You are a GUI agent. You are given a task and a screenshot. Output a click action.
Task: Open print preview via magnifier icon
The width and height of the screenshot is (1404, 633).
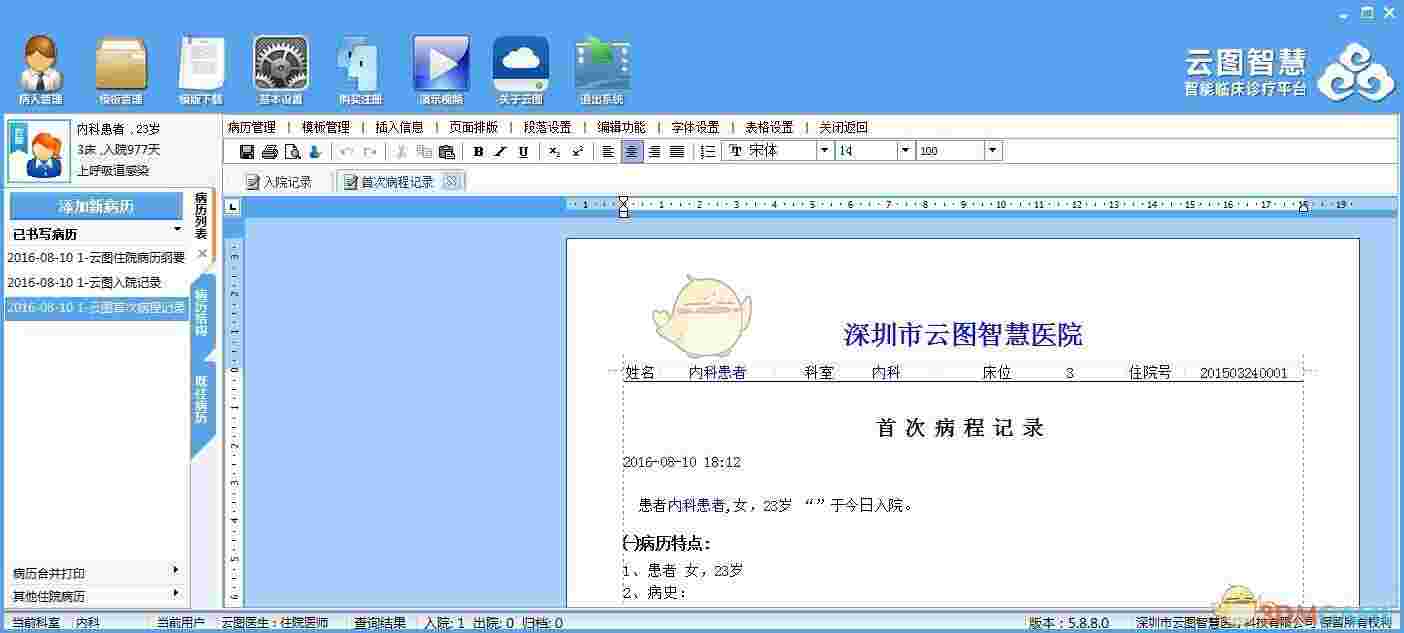(x=293, y=150)
